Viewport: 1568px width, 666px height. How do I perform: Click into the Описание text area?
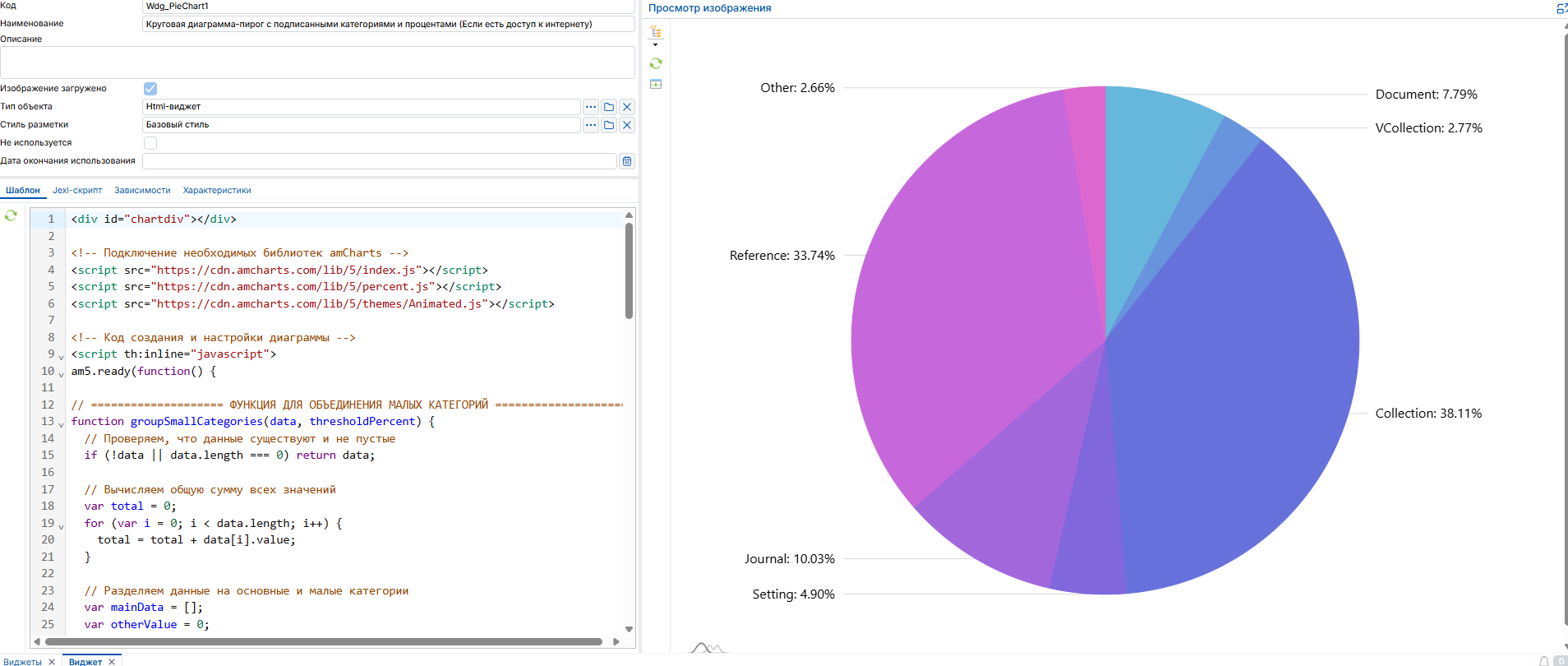(x=317, y=62)
